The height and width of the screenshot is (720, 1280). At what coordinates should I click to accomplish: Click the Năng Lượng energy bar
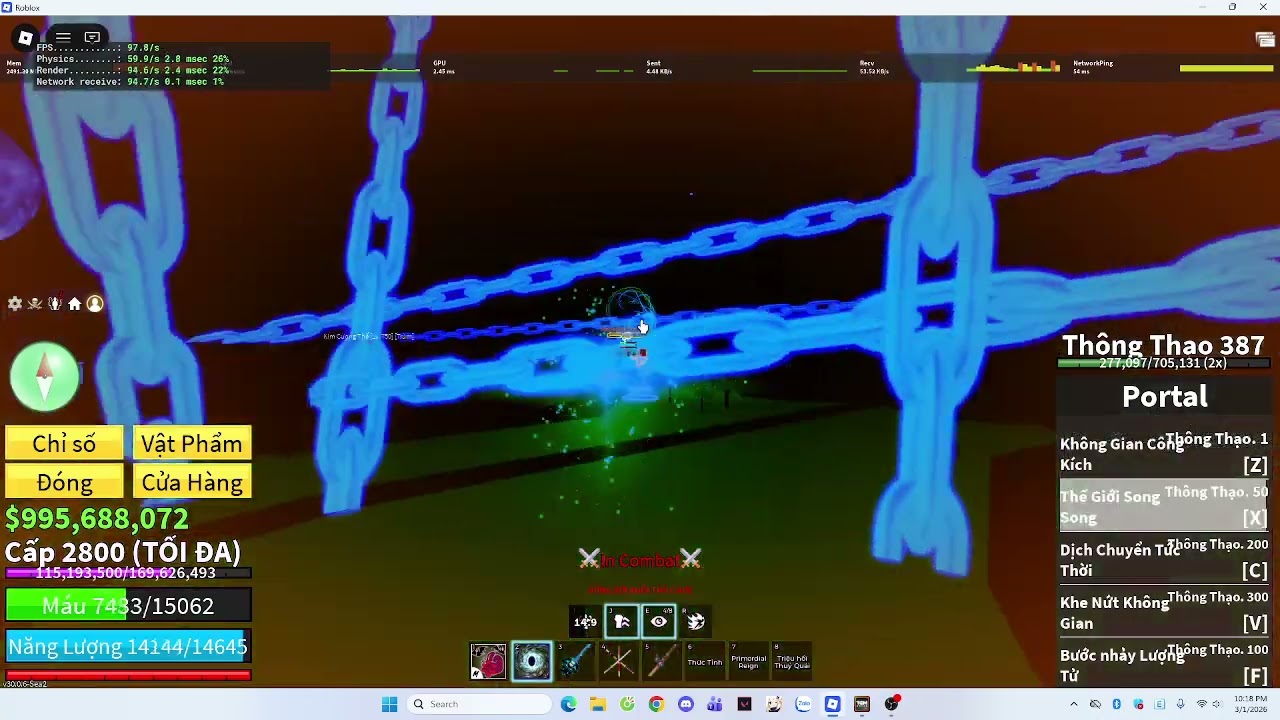[x=128, y=647]
